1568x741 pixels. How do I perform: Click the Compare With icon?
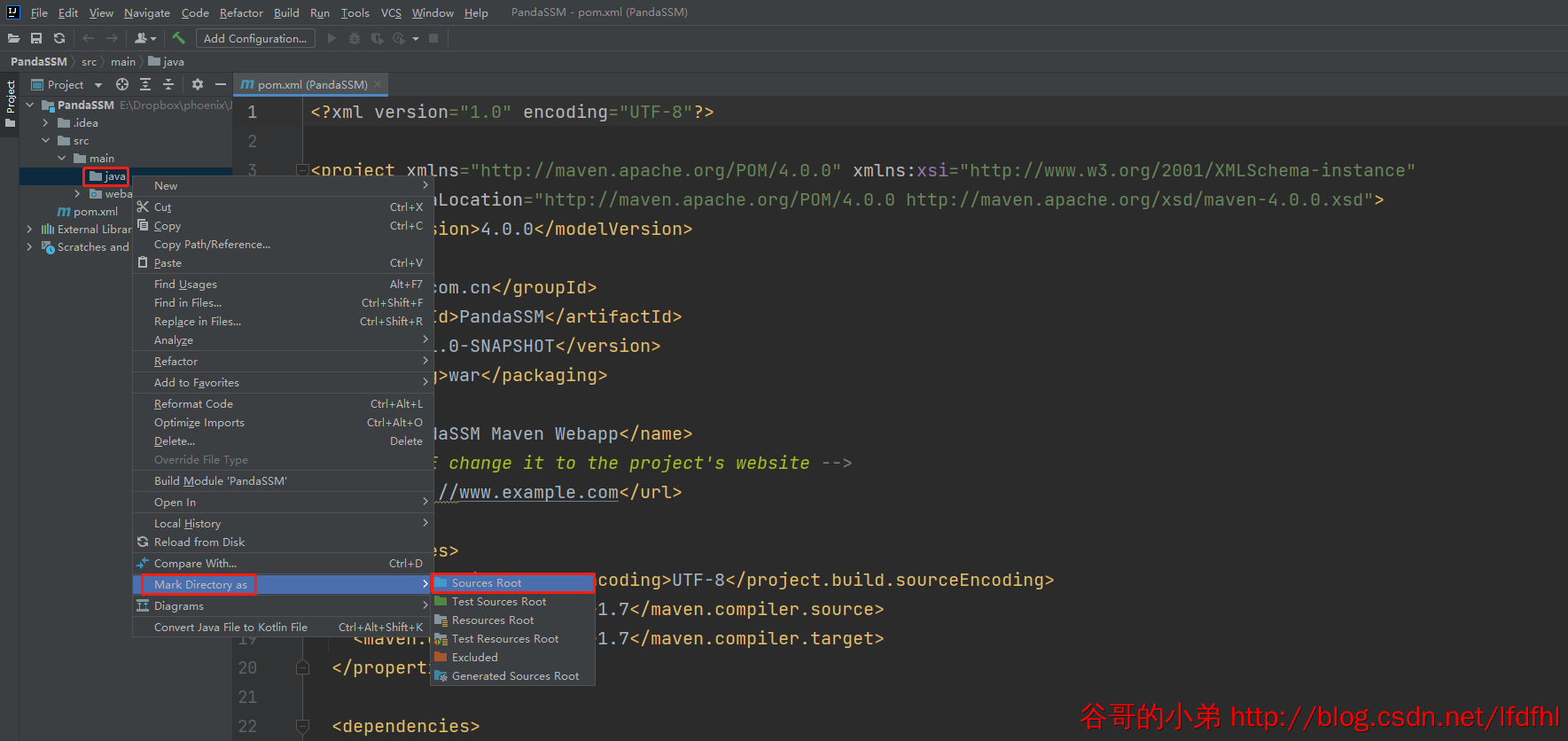143,563
